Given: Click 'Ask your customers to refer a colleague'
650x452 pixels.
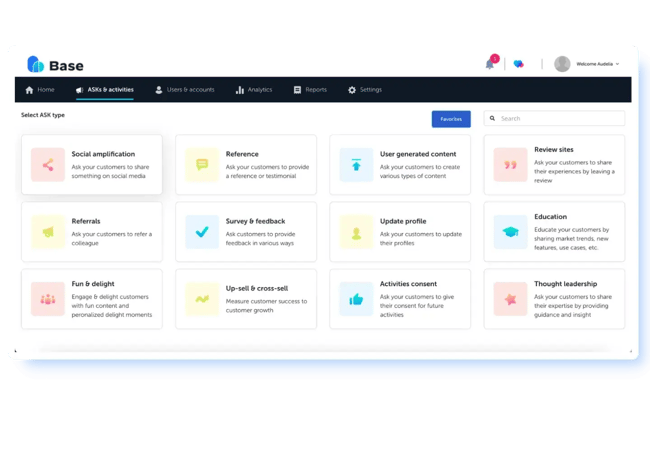Looking at the screenshot, I should (112, 238).
